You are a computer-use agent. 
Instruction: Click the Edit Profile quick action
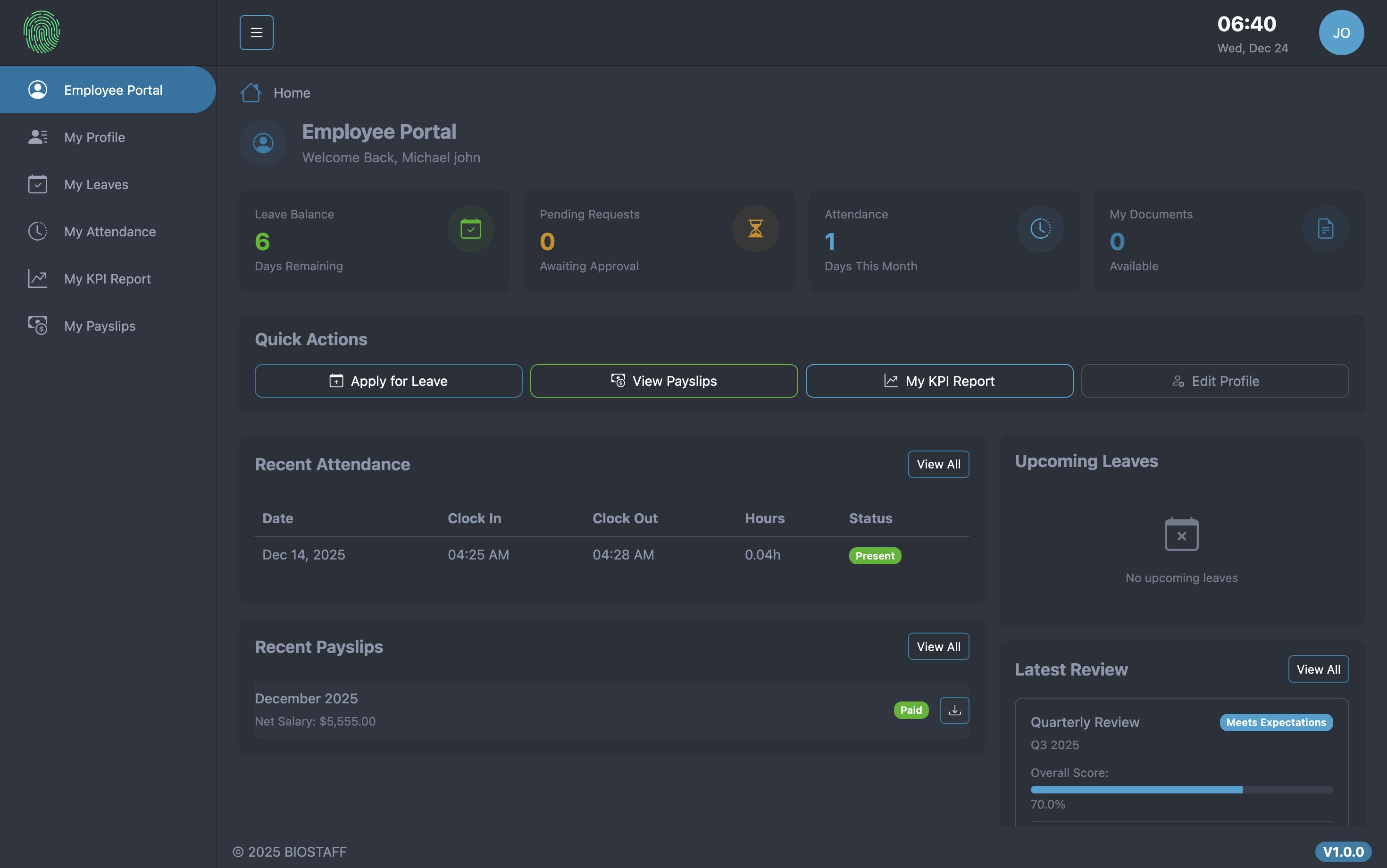pos(1214,381)
